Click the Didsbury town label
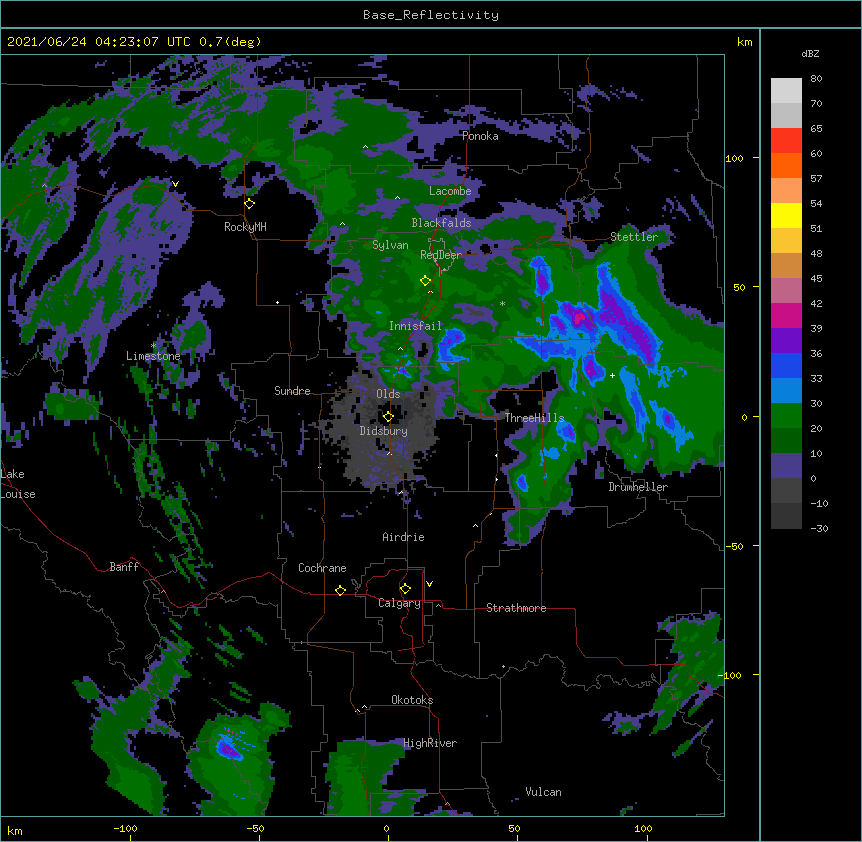This screenshot has width=862, height=842. 384,431
